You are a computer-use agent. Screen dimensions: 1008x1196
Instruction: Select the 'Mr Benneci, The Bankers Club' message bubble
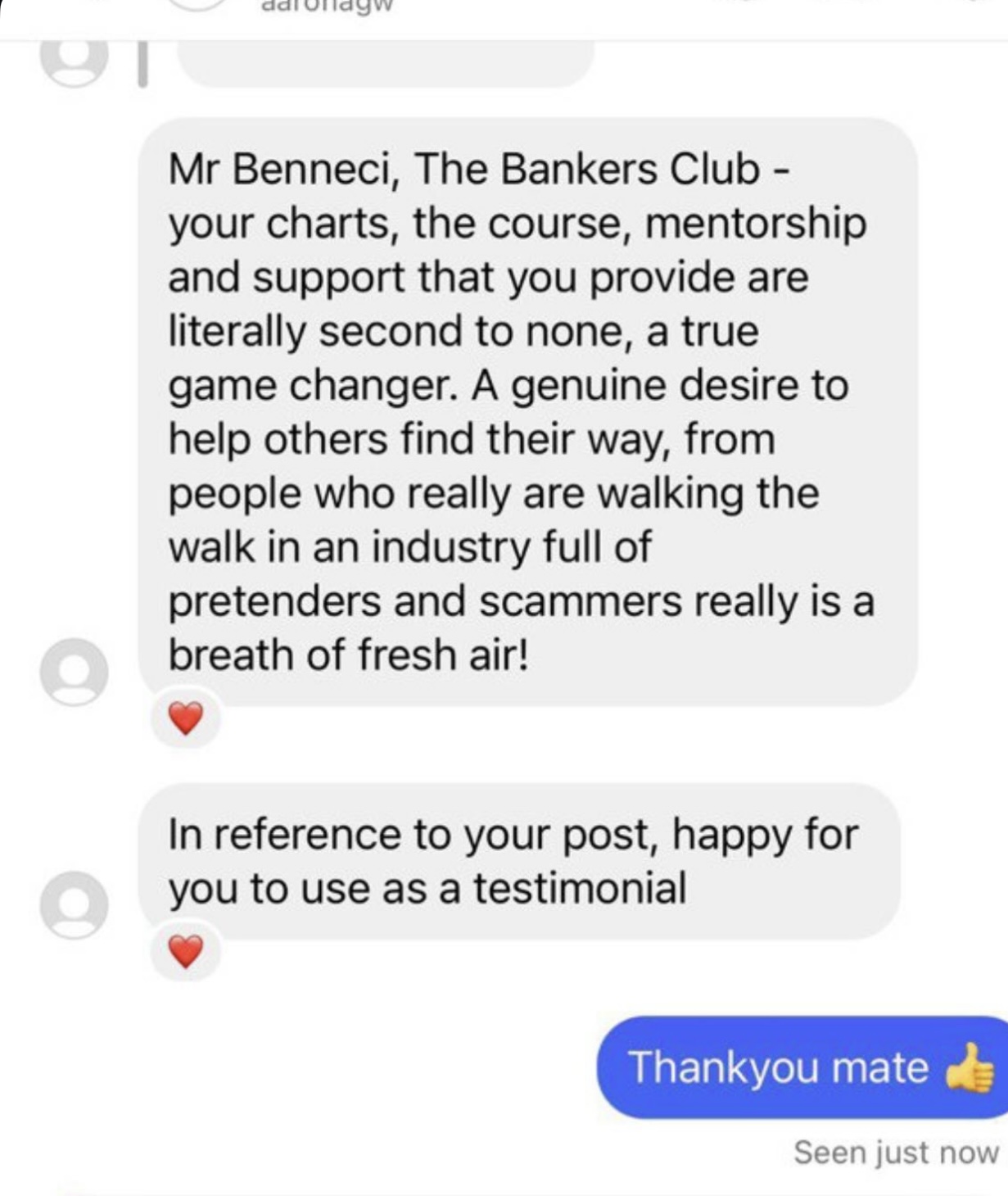click(x=528, y=412)
